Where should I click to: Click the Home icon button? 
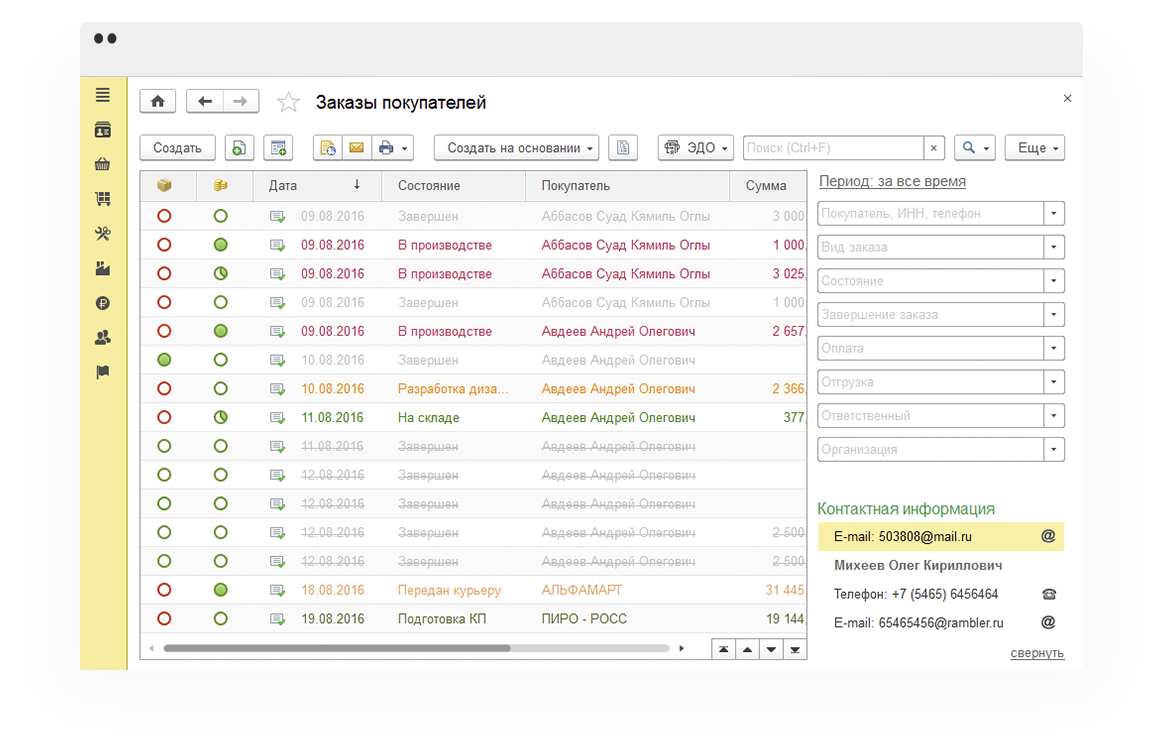point(157,102)
